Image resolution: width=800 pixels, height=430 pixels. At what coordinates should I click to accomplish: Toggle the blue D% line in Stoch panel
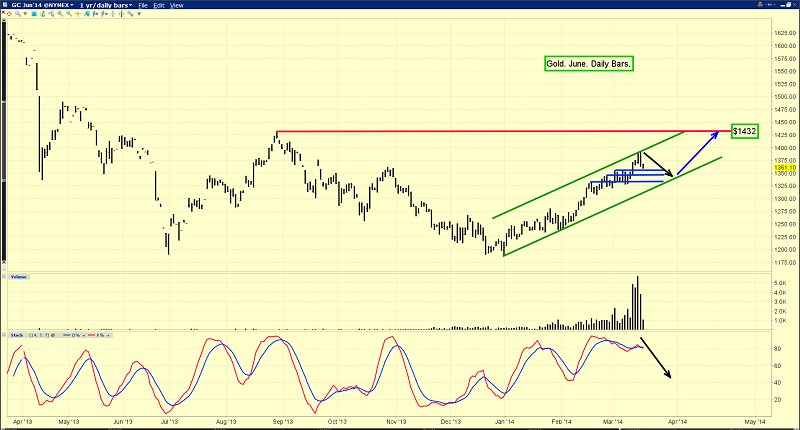(x=83, y=335)
